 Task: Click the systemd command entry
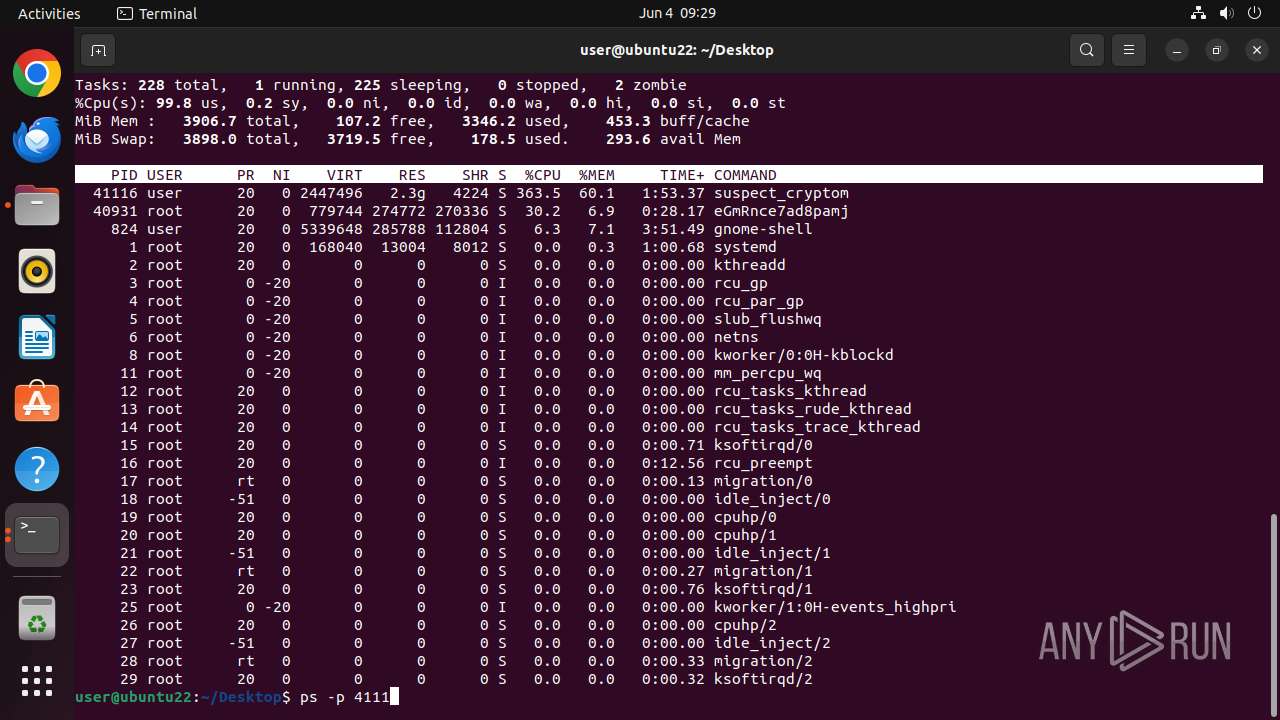[x=745, y=247]
